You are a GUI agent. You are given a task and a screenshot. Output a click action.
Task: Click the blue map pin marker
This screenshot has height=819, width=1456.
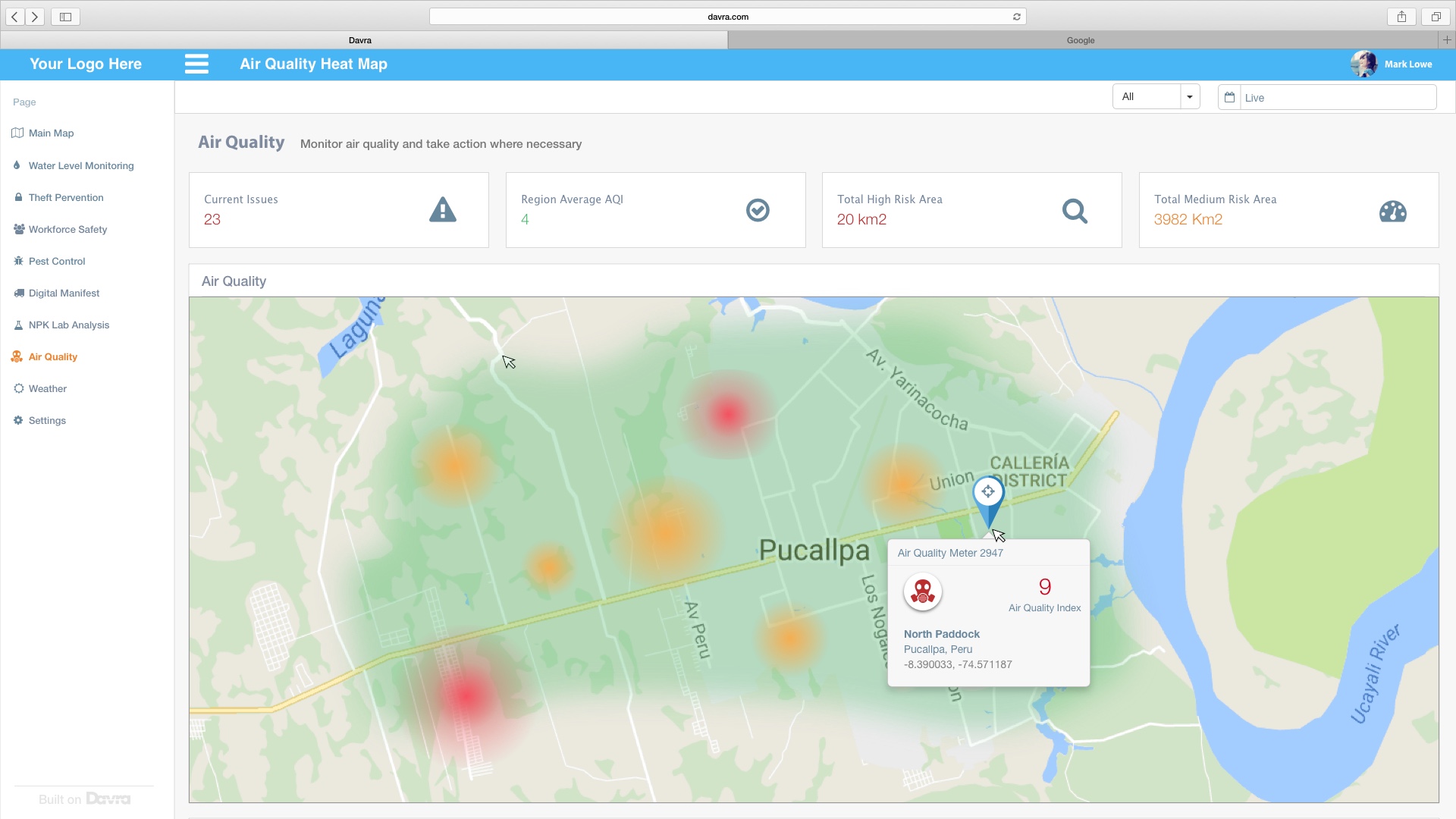click(x=988, y=502)
